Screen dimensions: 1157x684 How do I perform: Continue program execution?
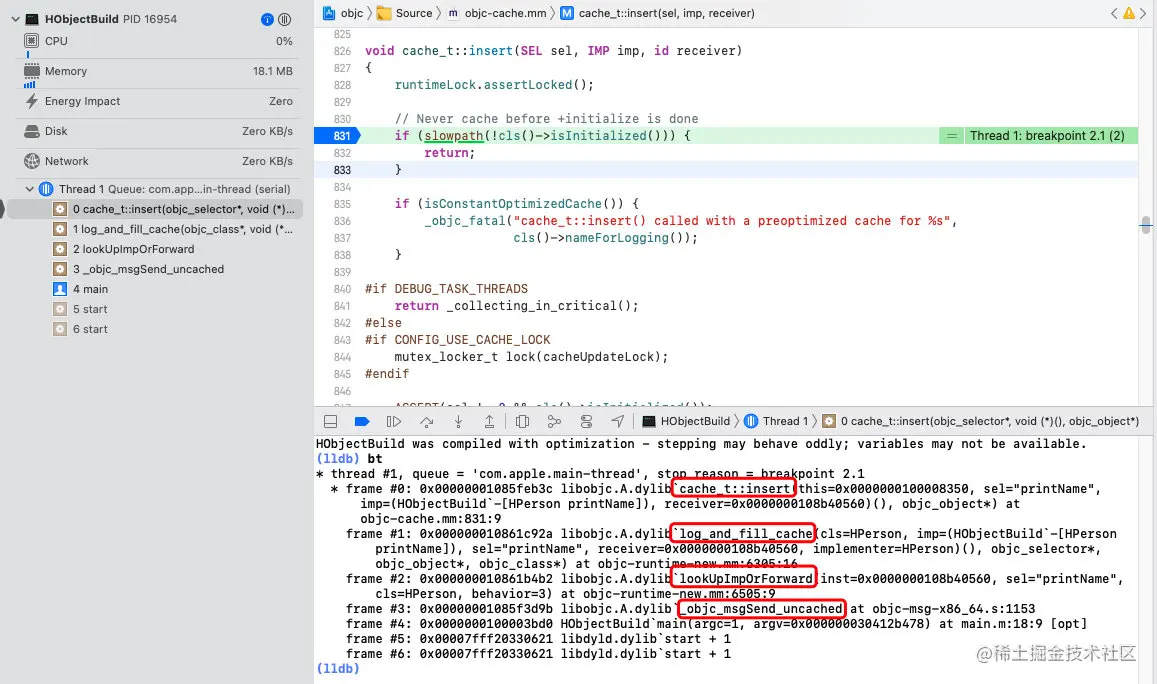point(394,421)
